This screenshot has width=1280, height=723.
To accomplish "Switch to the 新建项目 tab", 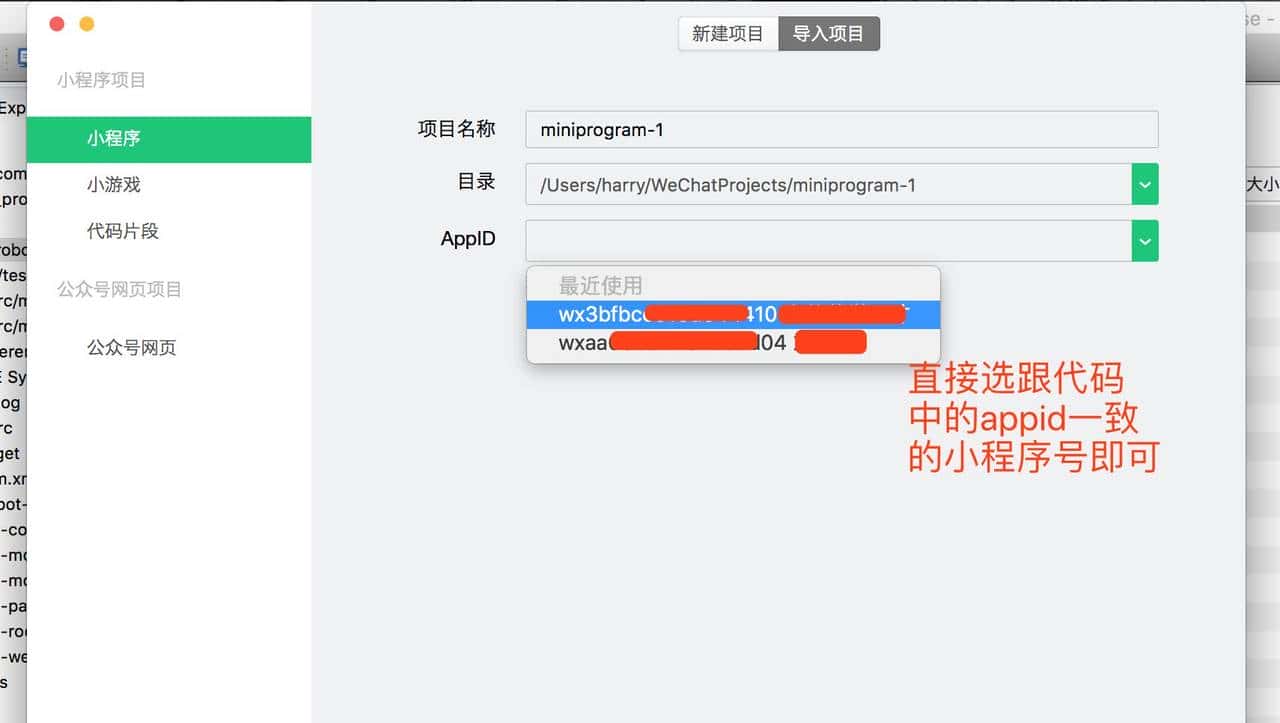I will point(728,33).
